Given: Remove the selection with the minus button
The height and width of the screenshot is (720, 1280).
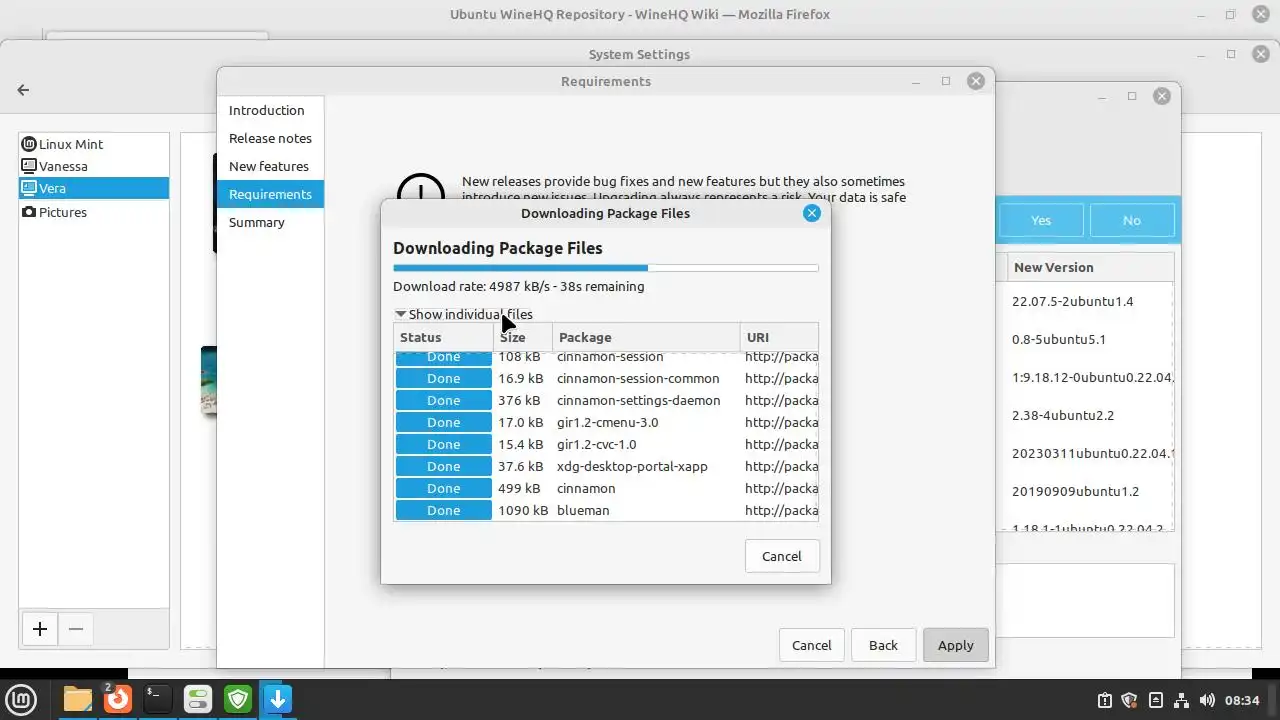Looking at the screenshot, I should click(76, 629).
